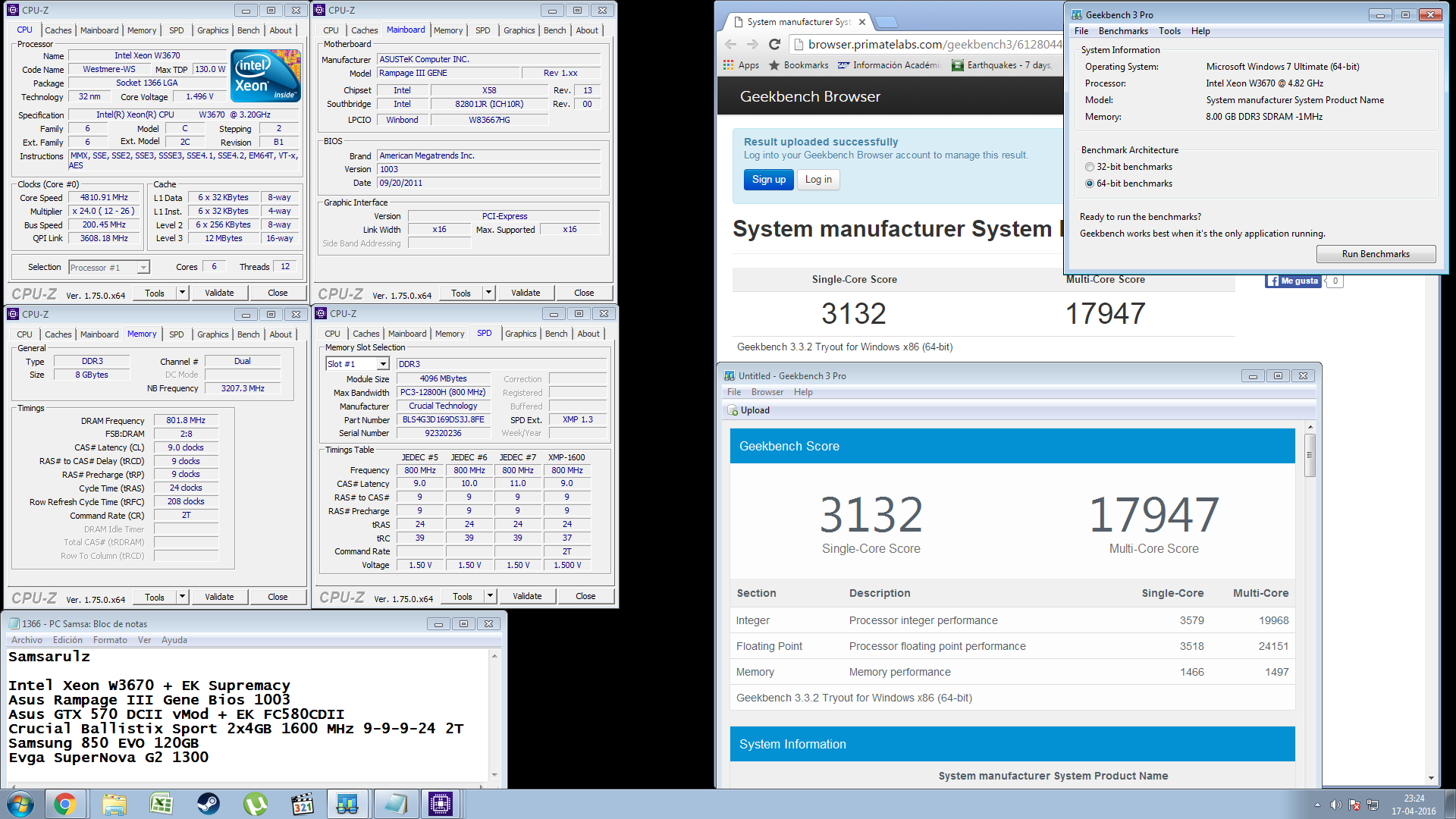1456x819 pixels.
Task: Open Tools dropdown arrow in Memory window
Action: [182, 597]
